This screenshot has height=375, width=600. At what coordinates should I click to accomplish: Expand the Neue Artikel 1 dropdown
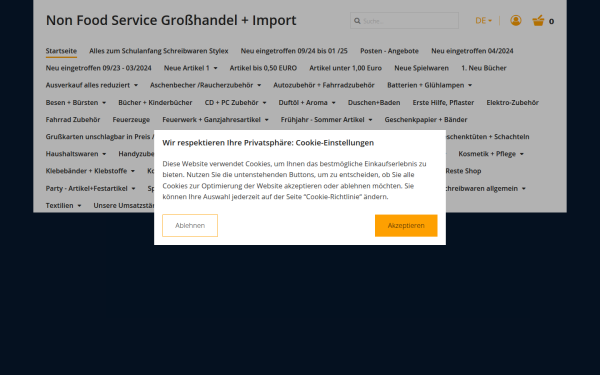click(191, 68)
